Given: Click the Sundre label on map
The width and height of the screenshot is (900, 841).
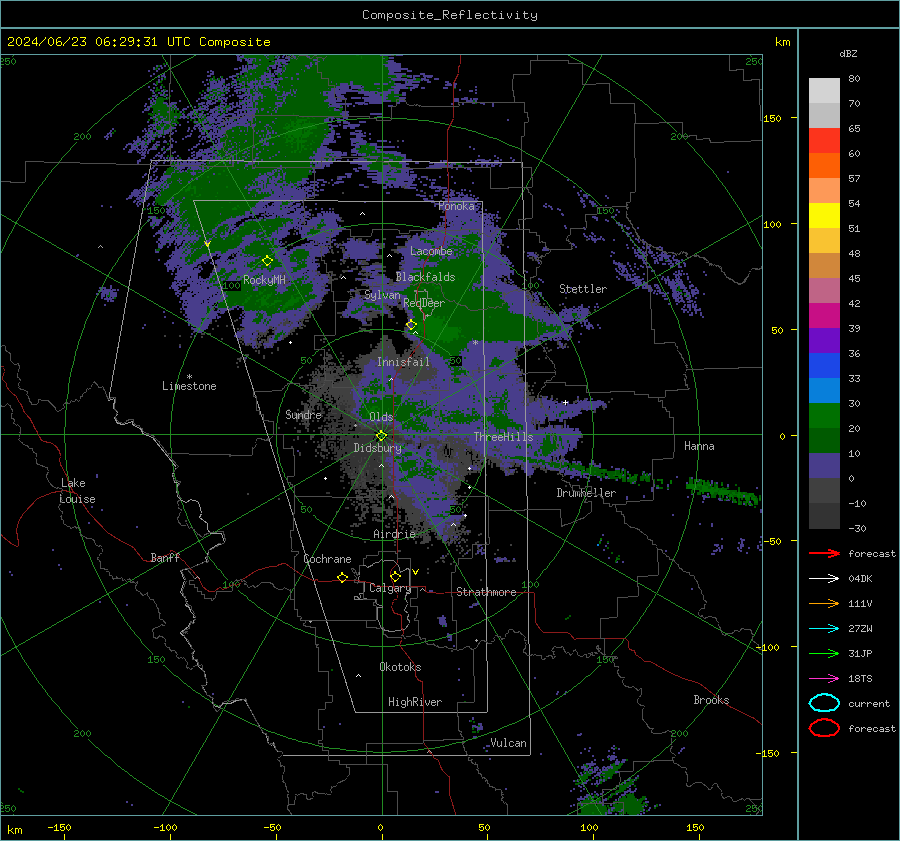Looking at the screenshot, I should (x=303, y=414).
